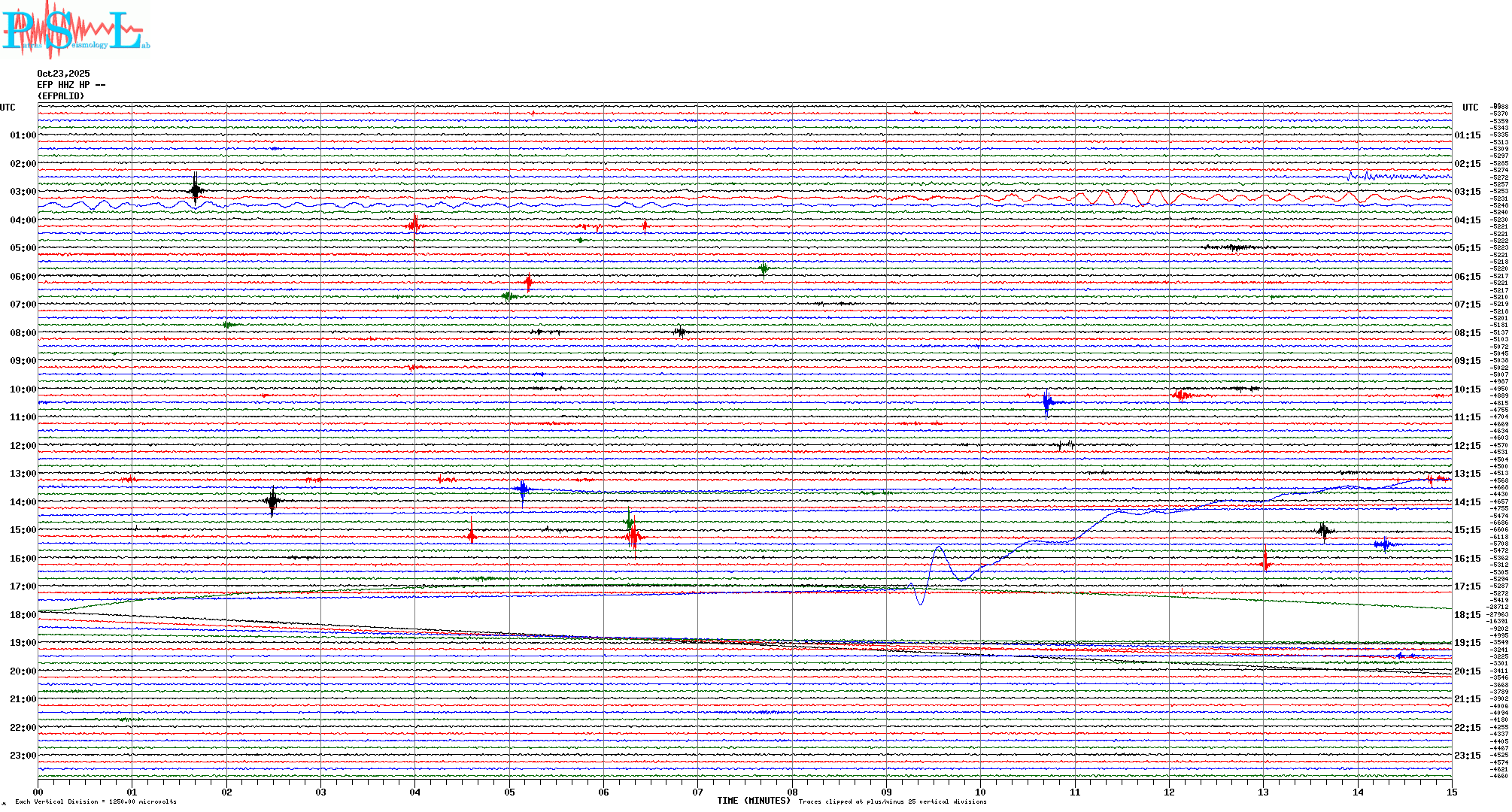Click minute 04 on bottom axis
Image resolution: width=1512 pixels, height=812 pixels.
coord(414,792)
